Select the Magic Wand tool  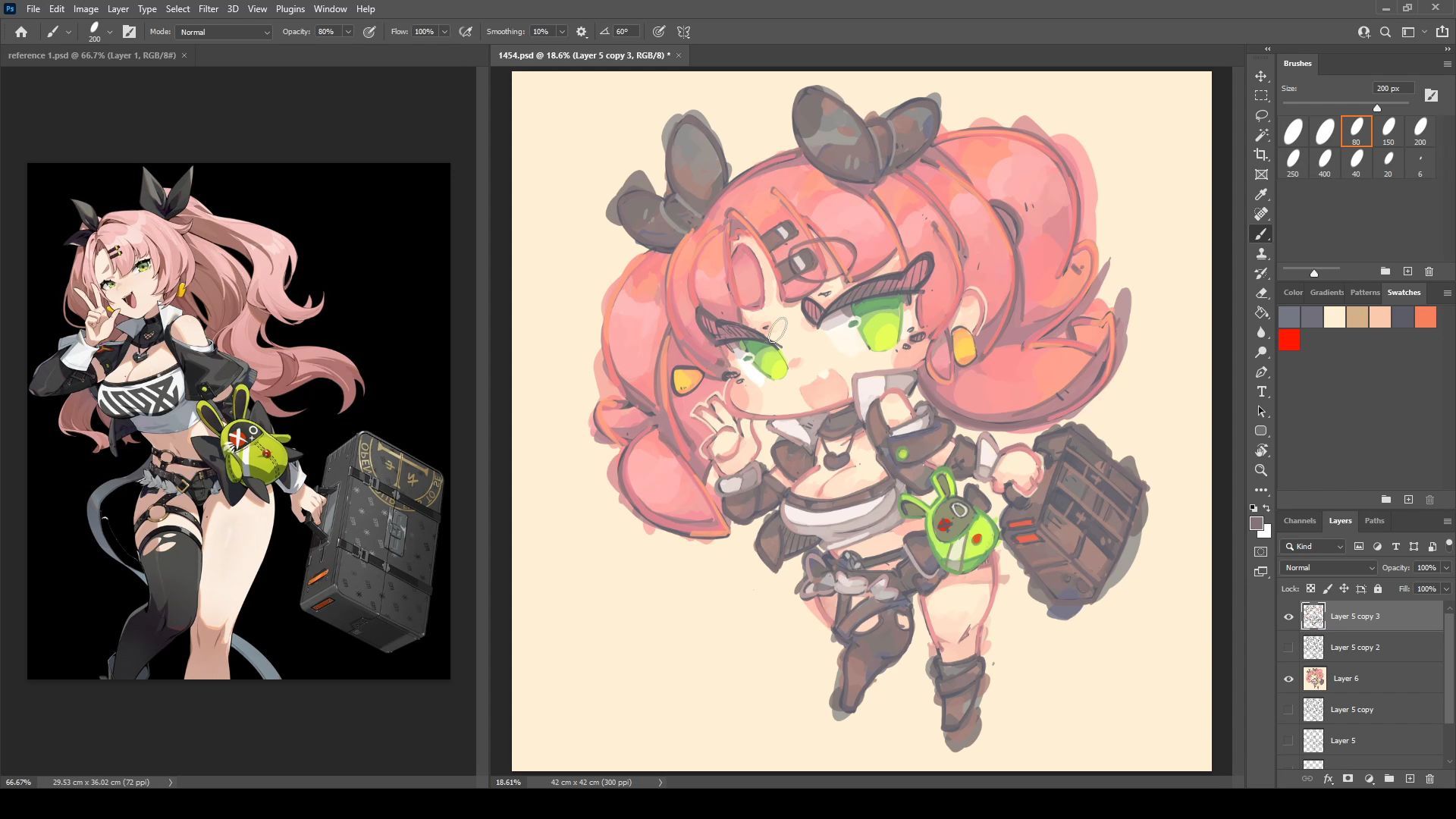tap(1261, 136)
